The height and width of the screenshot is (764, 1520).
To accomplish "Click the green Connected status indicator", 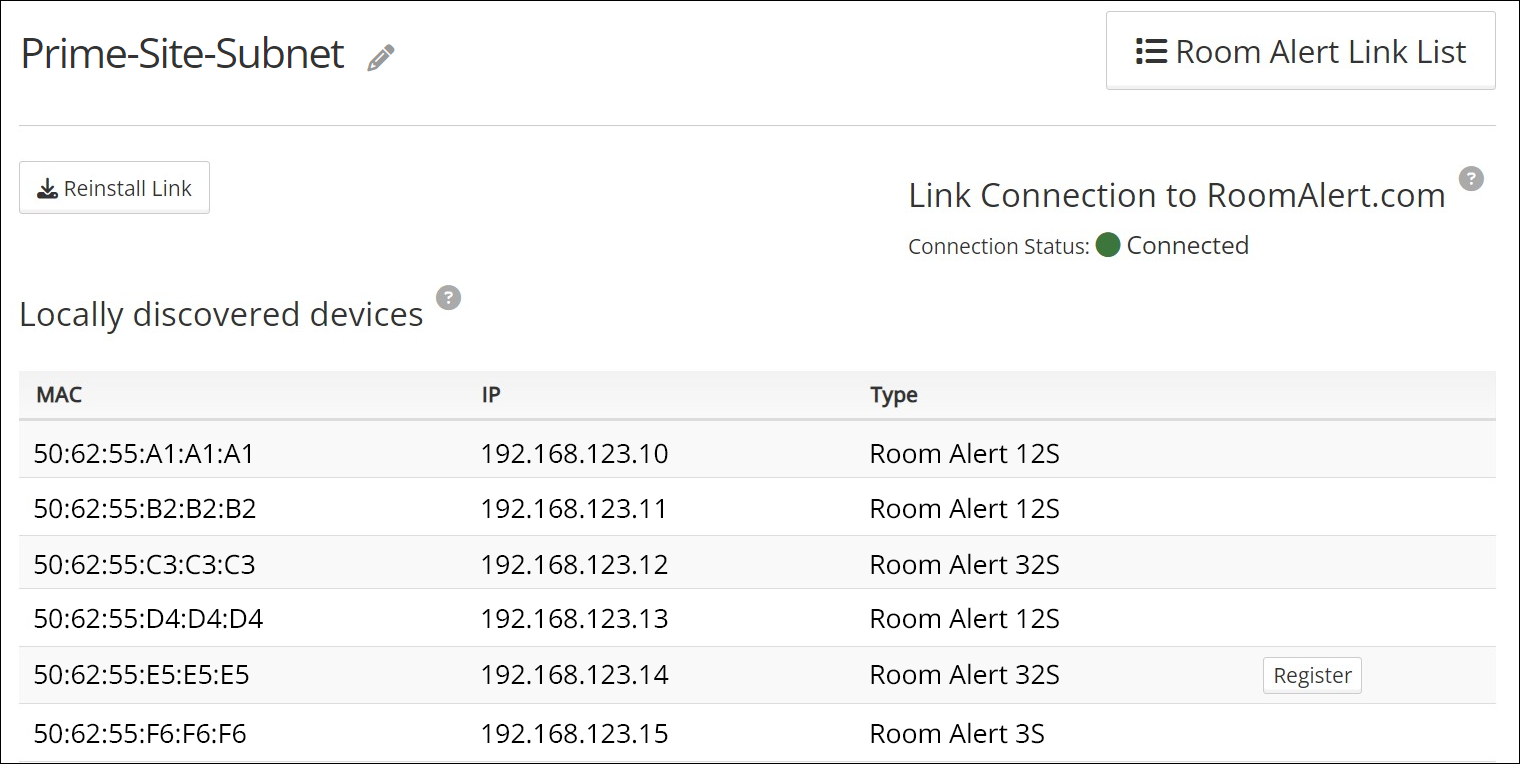I will click(1107, 245).
